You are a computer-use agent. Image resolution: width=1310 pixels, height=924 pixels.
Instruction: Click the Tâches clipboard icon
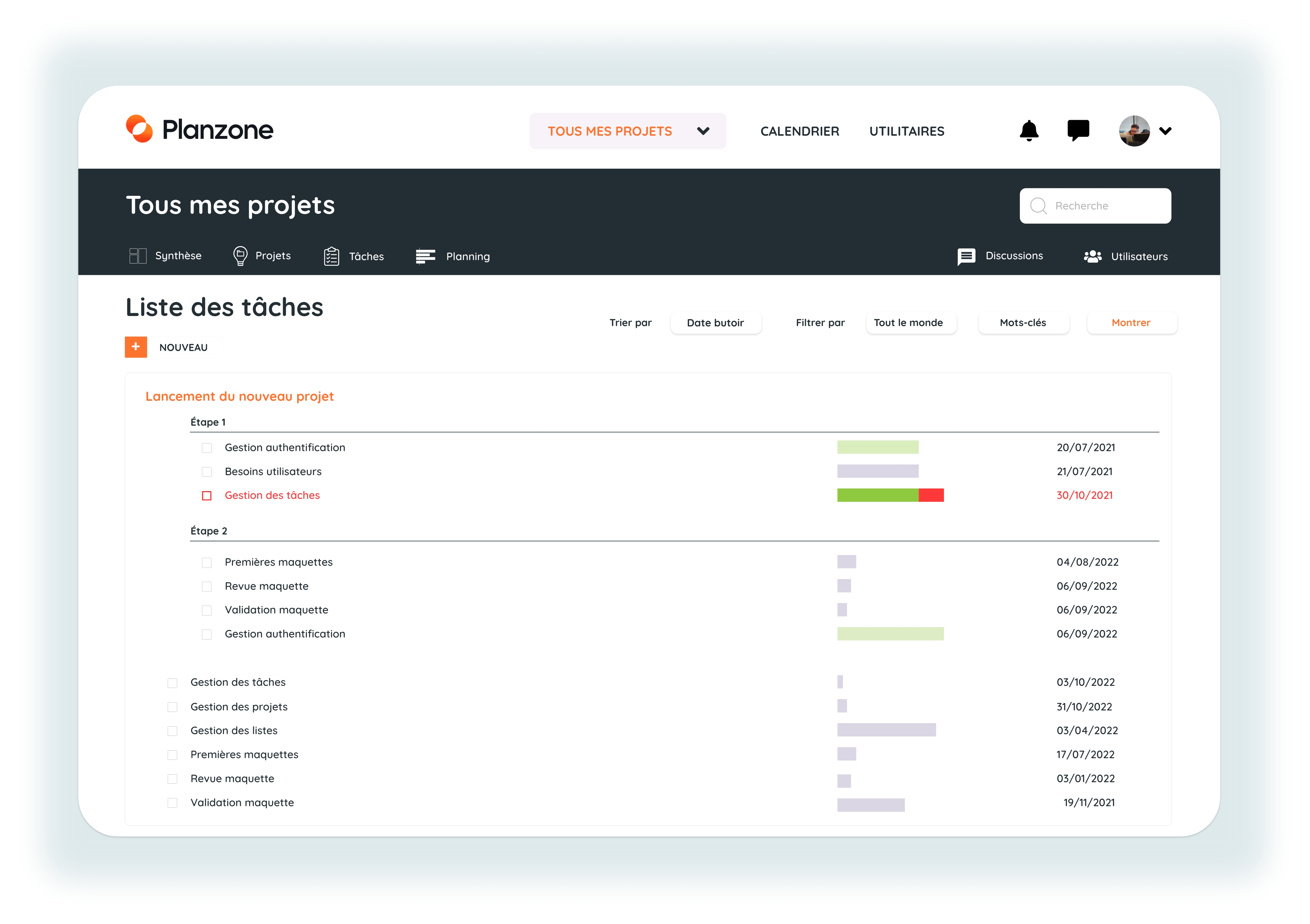click(332, 256)
